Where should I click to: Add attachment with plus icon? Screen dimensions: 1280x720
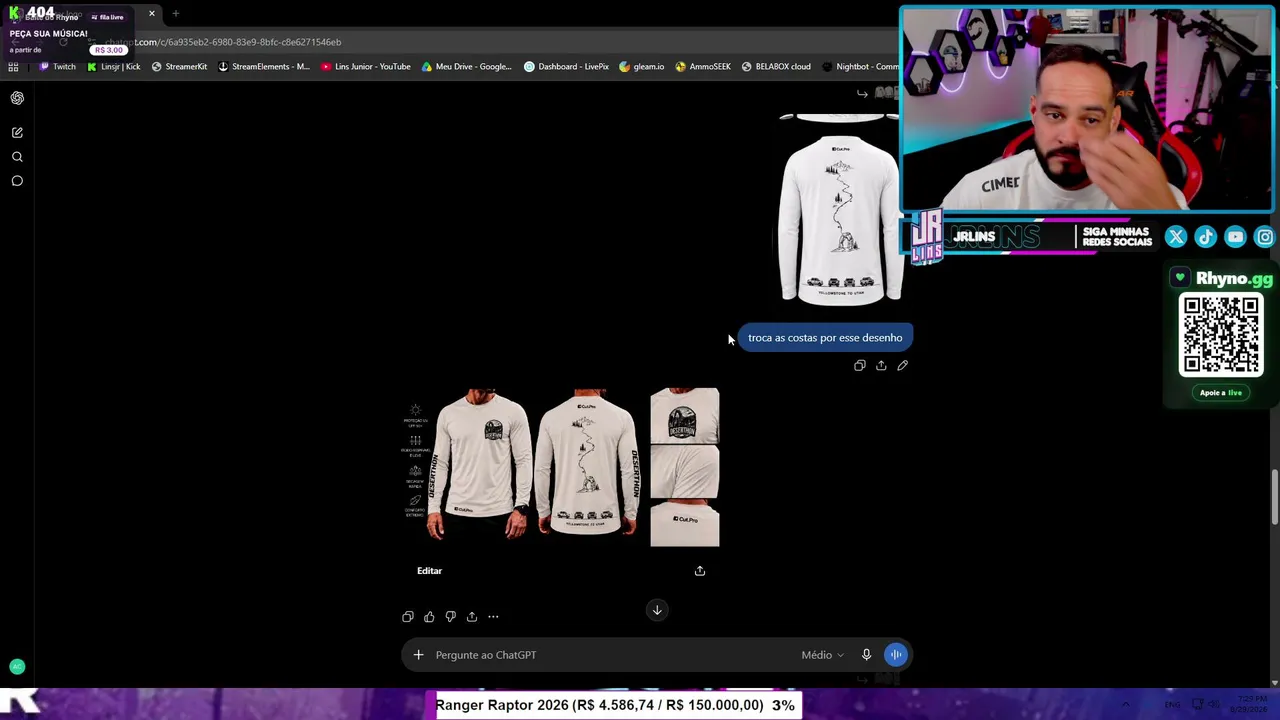(418, 655)
